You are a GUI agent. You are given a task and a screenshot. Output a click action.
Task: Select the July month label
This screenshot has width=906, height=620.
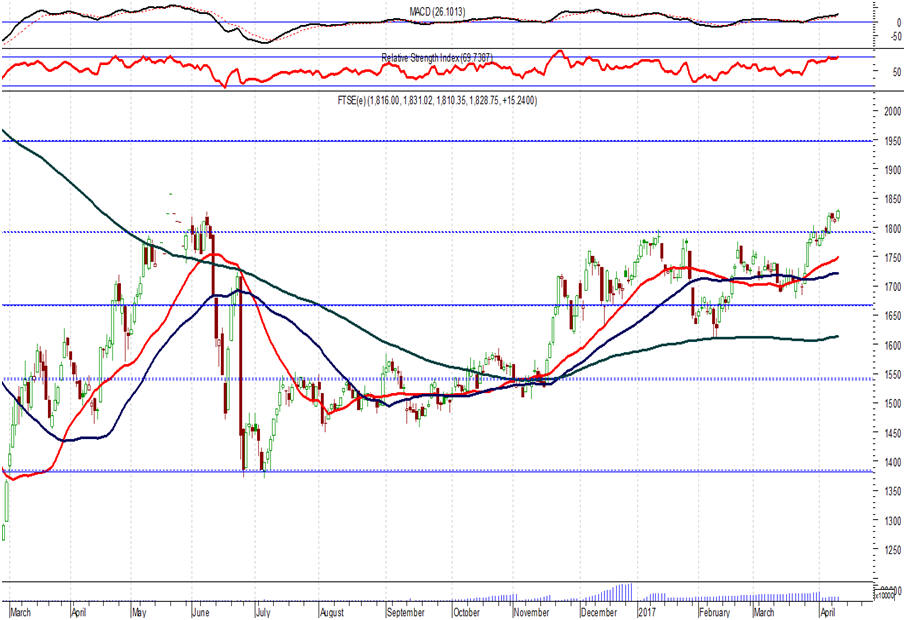[263, 612]
